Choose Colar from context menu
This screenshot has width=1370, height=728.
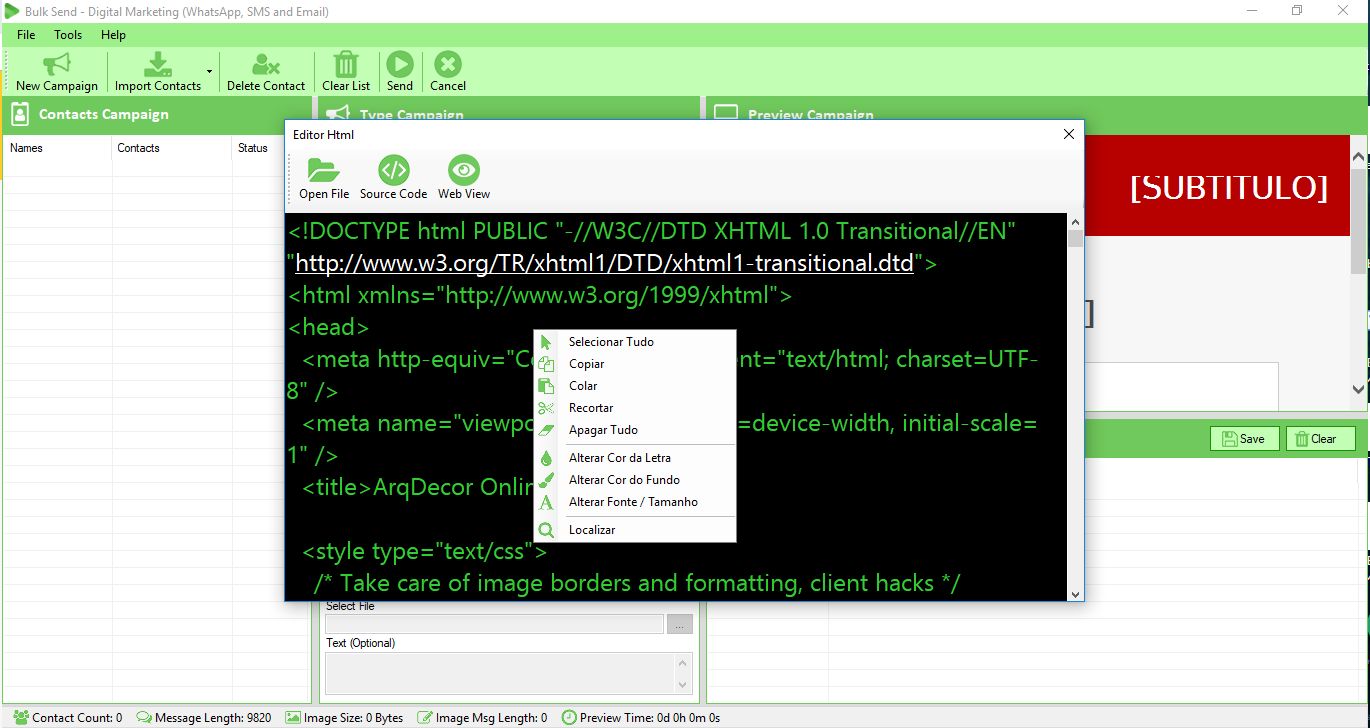click(x=635, y=386)
